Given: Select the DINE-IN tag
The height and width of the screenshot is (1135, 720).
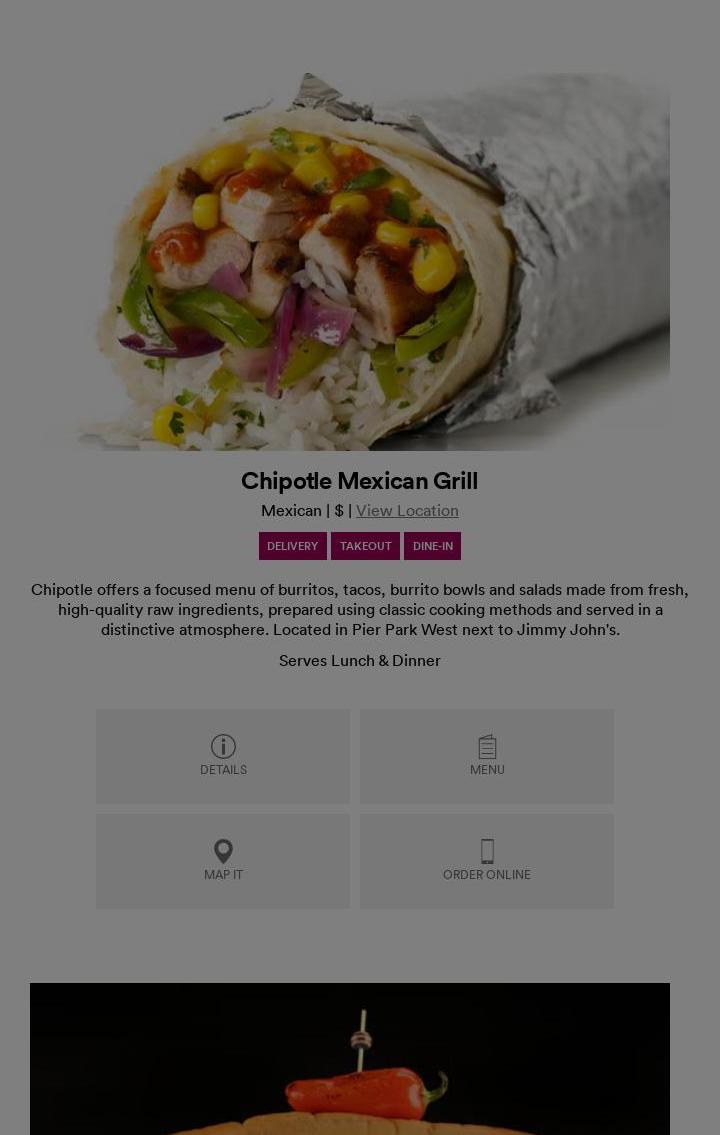Looking at the screenshot, I should [x=433, y=546].
